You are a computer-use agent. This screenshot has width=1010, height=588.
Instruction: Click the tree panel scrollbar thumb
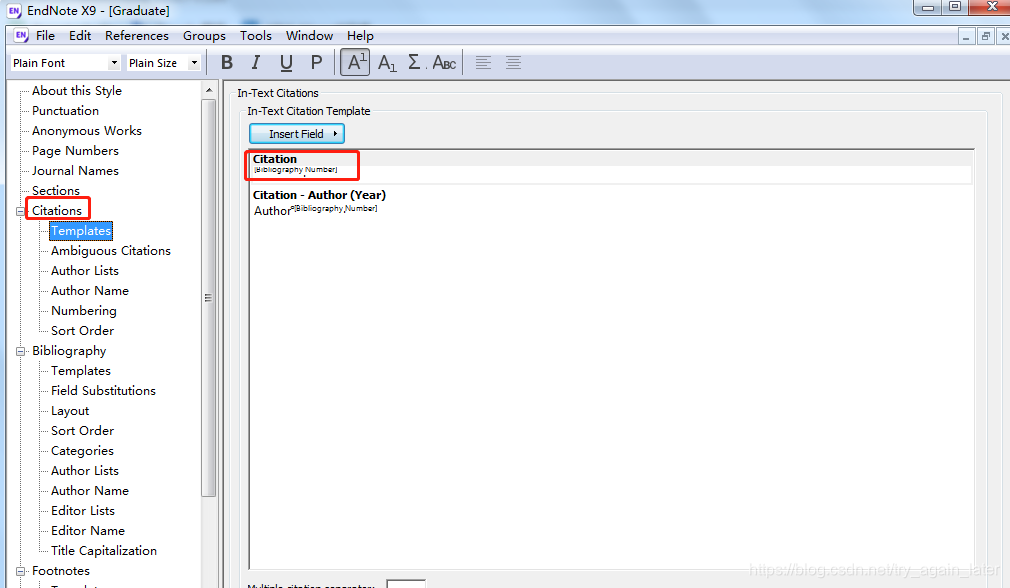(208, 298)
